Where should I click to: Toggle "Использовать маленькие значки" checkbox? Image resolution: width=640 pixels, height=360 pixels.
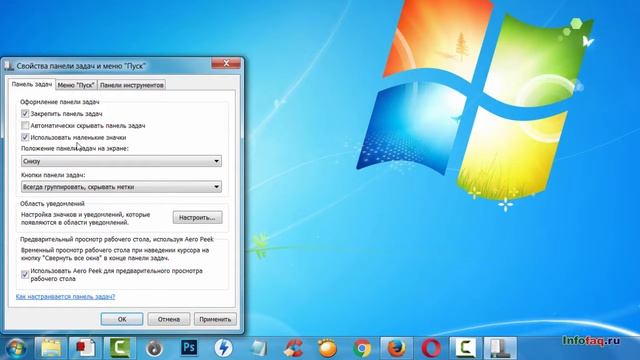click(25, 137)
